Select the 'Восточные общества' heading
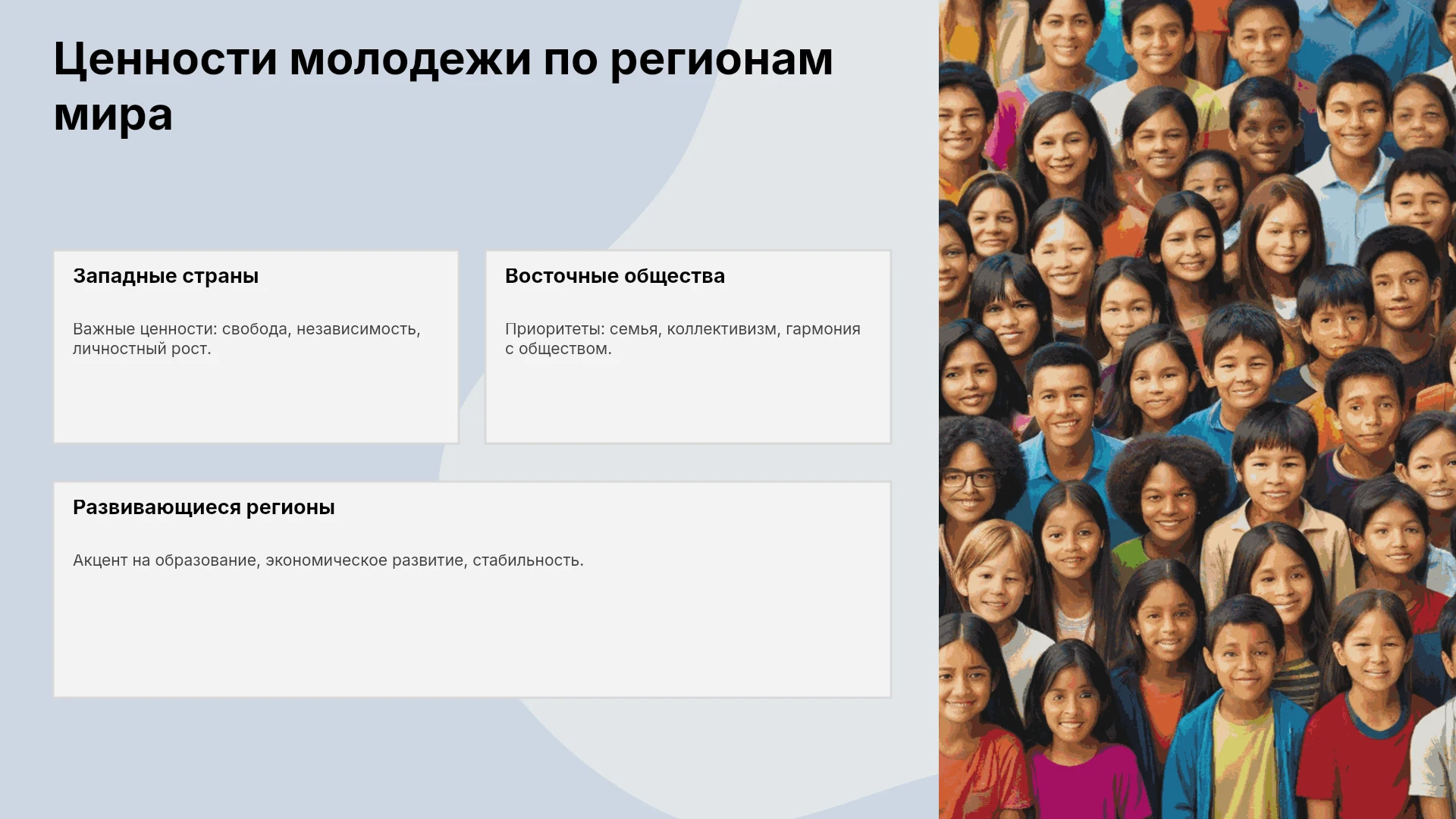1456x819 pixels. [615, 276]
